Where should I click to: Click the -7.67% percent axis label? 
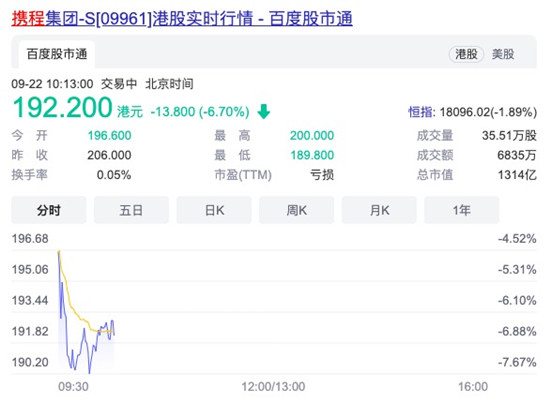pos(517,362)
